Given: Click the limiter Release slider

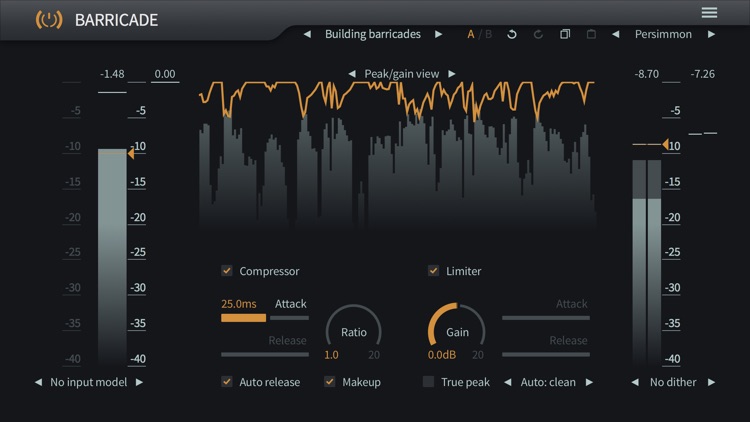Looking at the screenshot, I should coord(546,355).
